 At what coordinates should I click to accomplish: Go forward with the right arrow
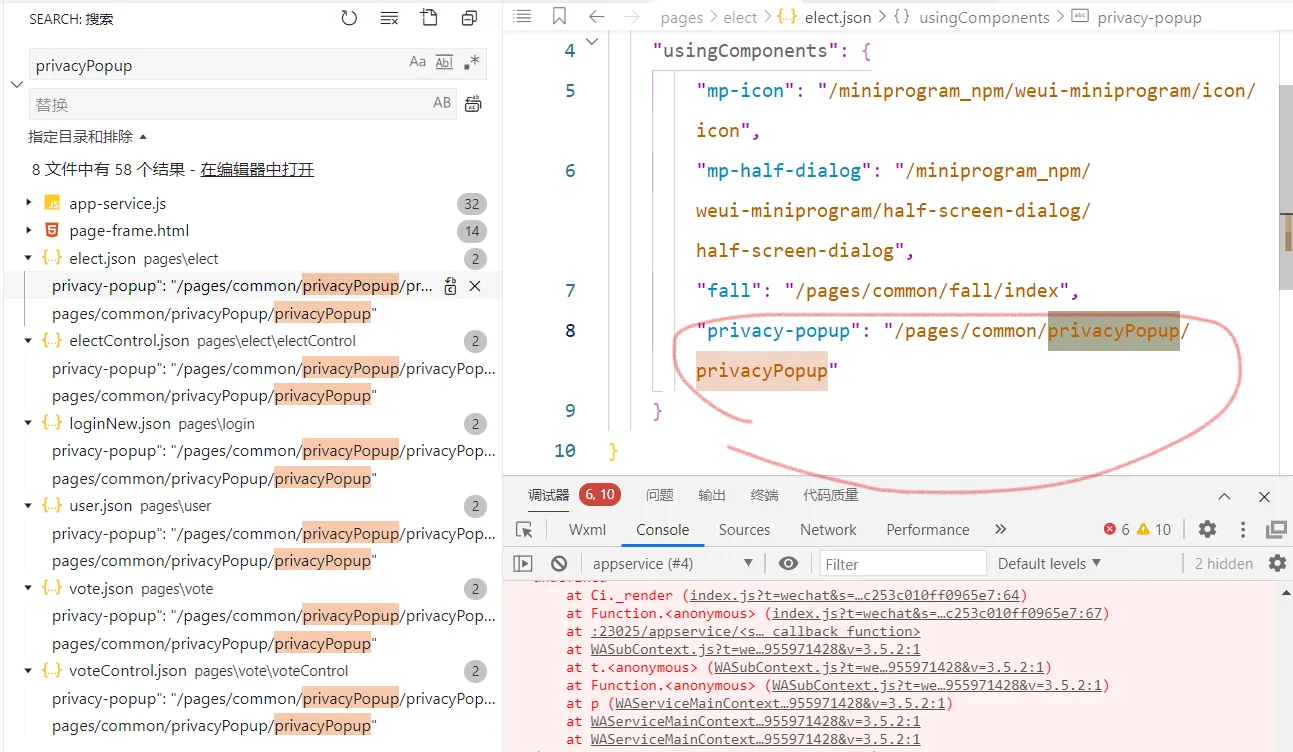point(631,16)
